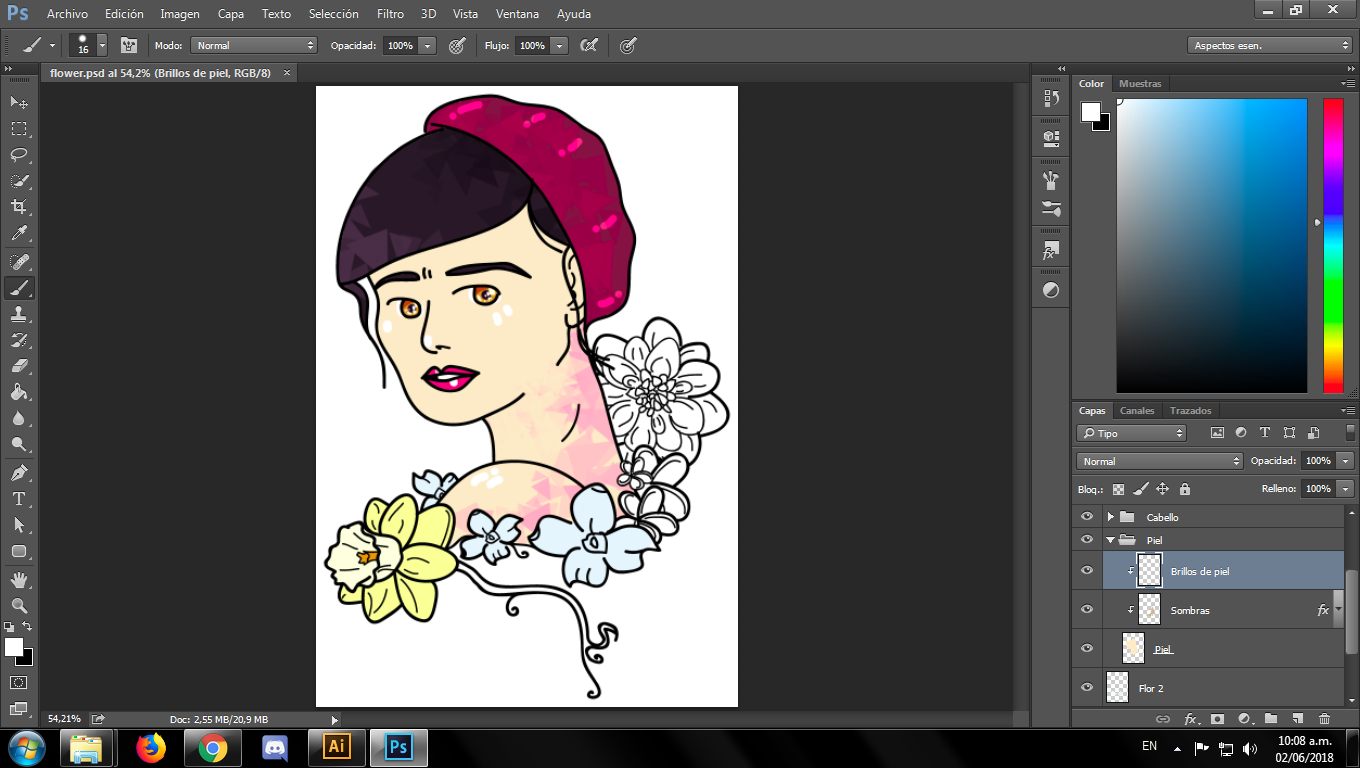Open Illustrator from the taskbar
Viewport: 1360px width, 768px height.
click(337, 747)
